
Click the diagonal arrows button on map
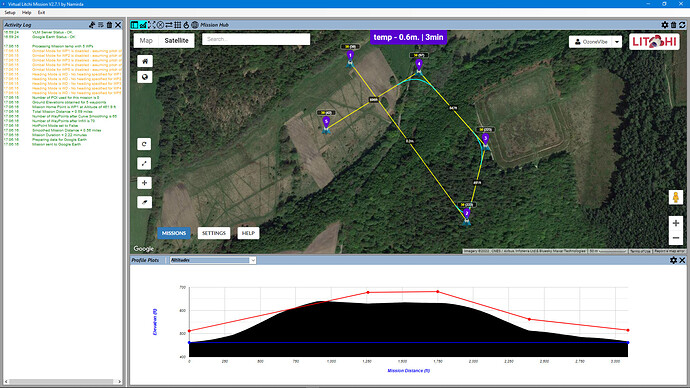tap(144, 164)
